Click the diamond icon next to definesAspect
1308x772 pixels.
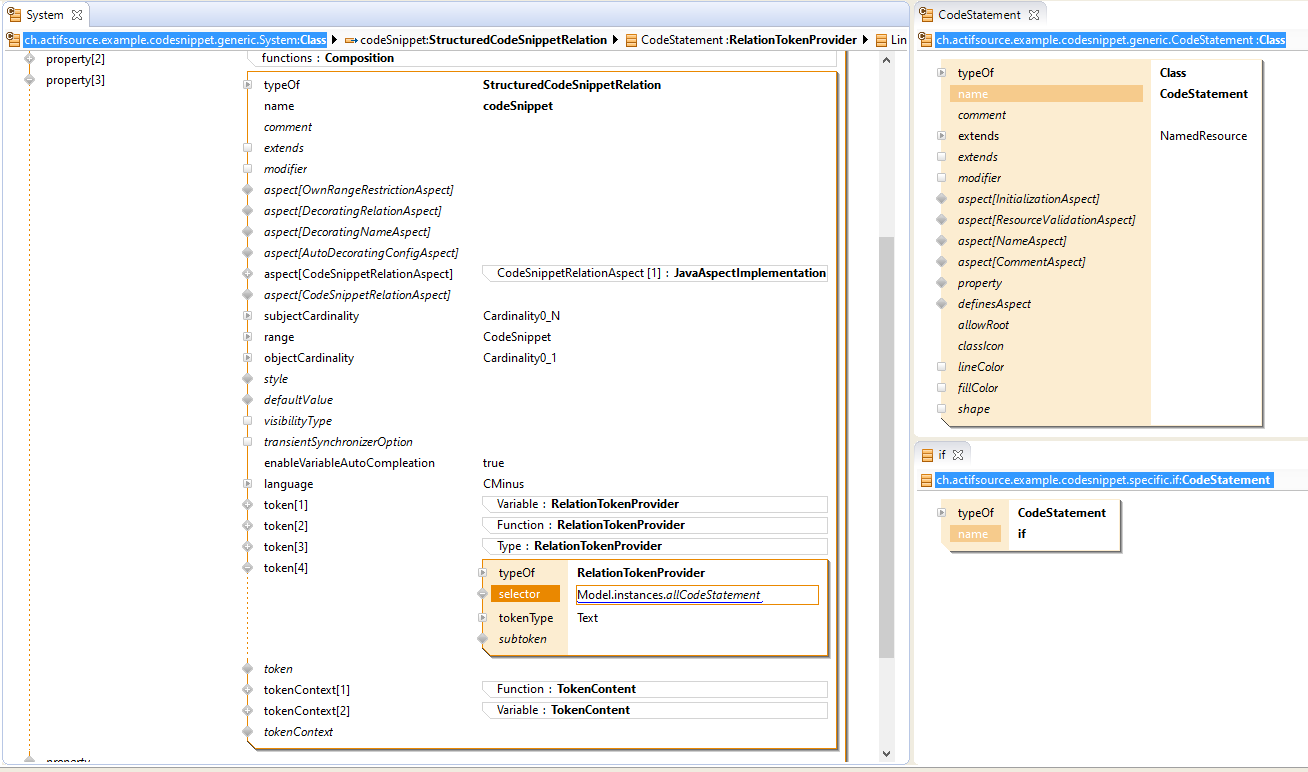click(941, 304)
